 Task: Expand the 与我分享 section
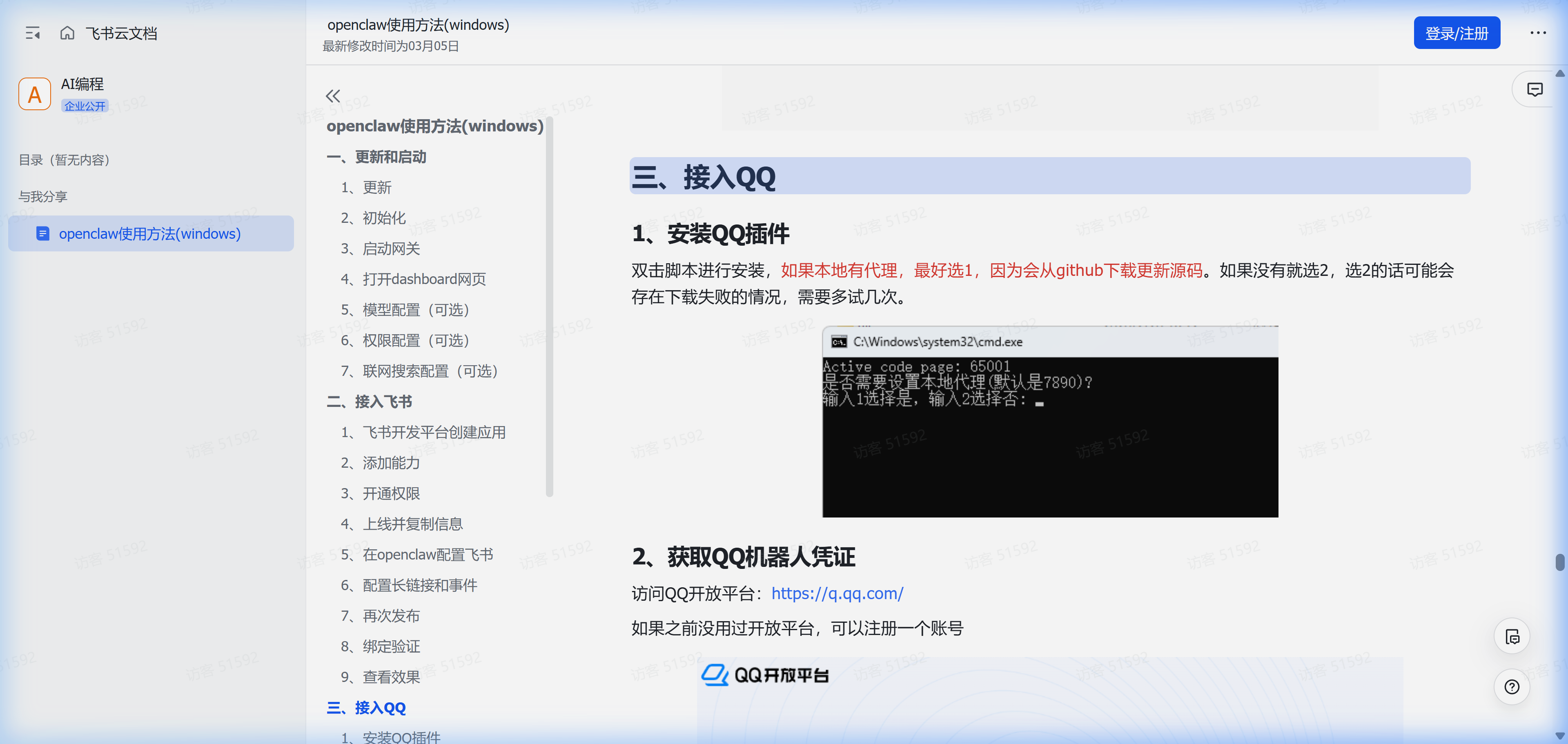point(42,196)
